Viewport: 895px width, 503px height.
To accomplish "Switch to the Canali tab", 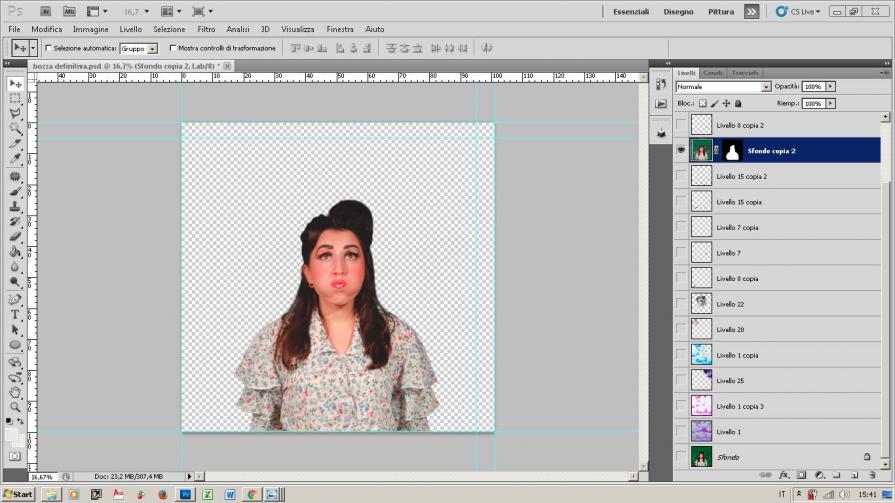I will click(x=713, y=73).
